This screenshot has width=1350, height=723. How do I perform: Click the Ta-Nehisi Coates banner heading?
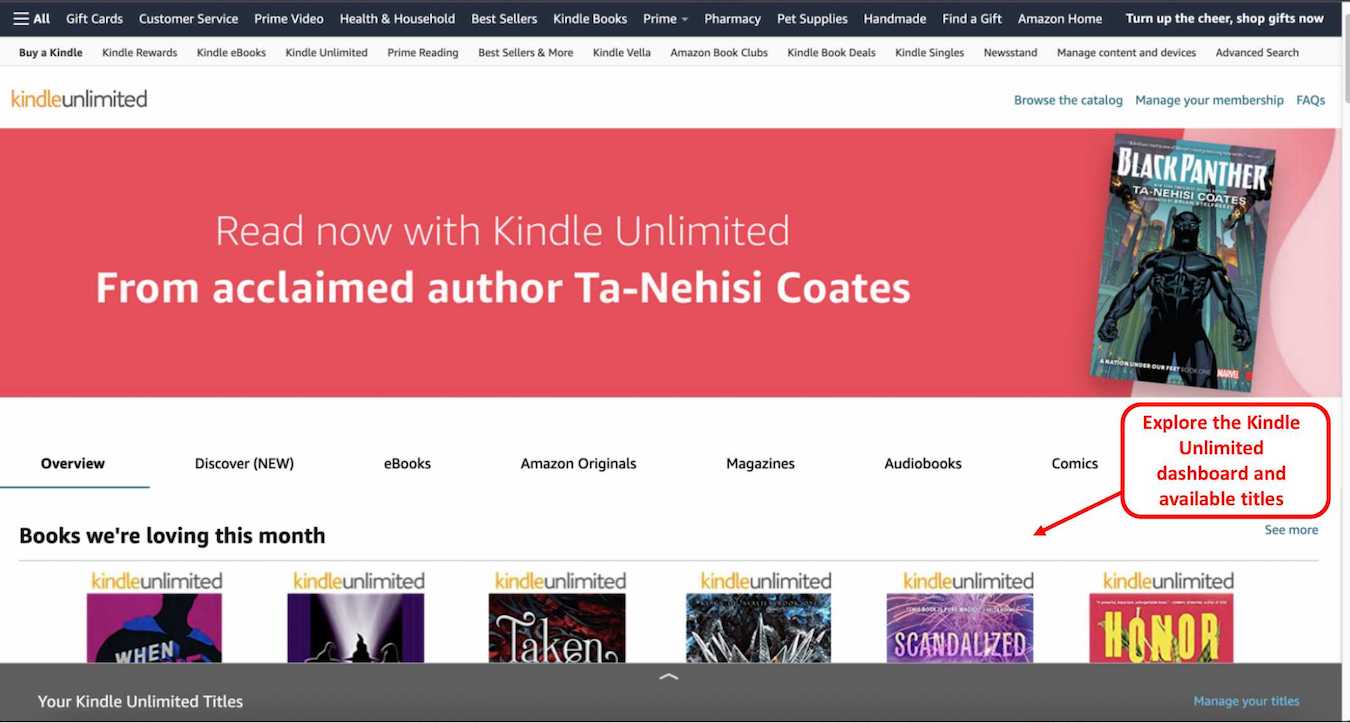[x=503, y=288]
